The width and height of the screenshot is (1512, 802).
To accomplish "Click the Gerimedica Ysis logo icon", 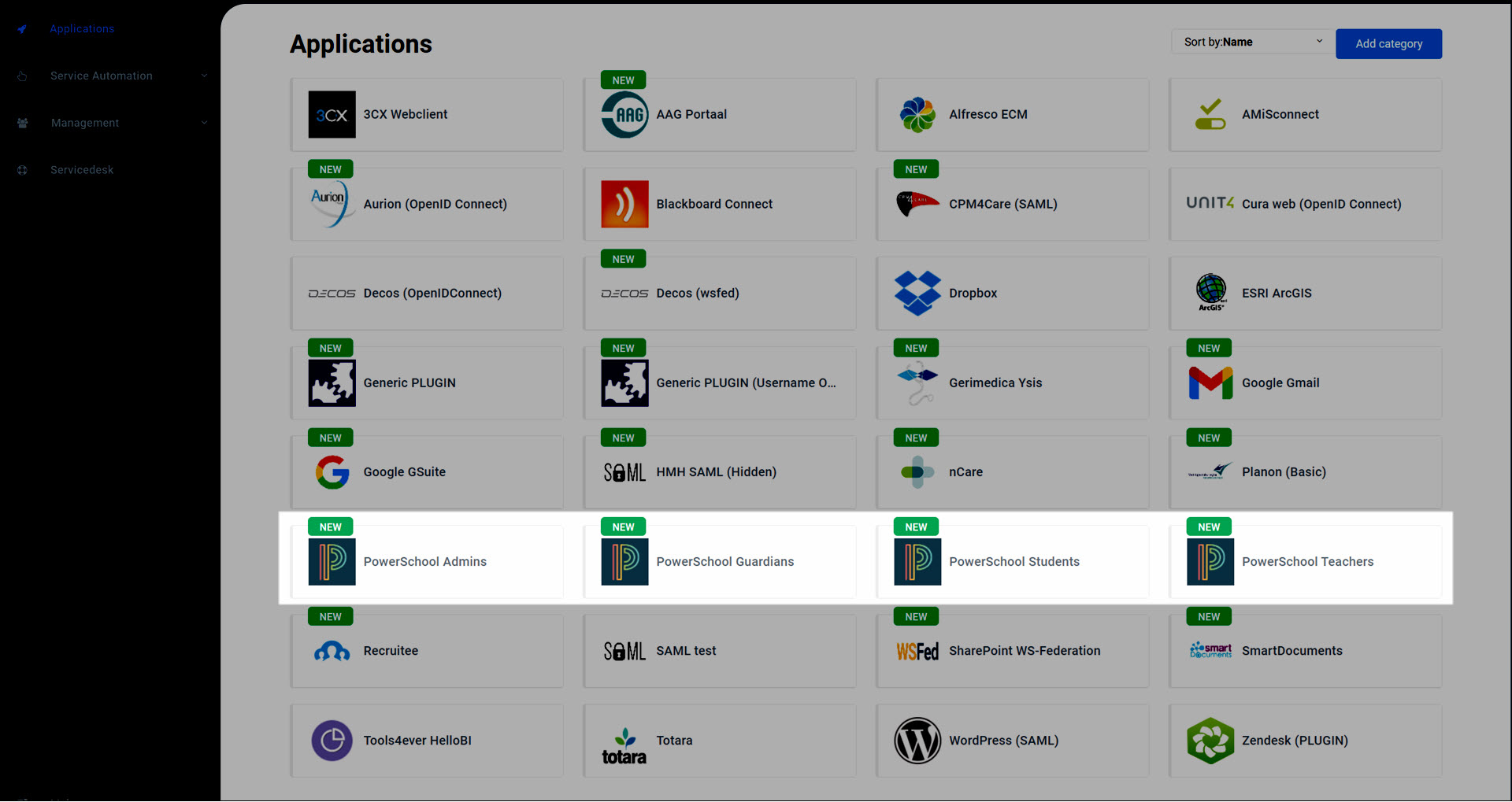I will (x=917, y=383).
